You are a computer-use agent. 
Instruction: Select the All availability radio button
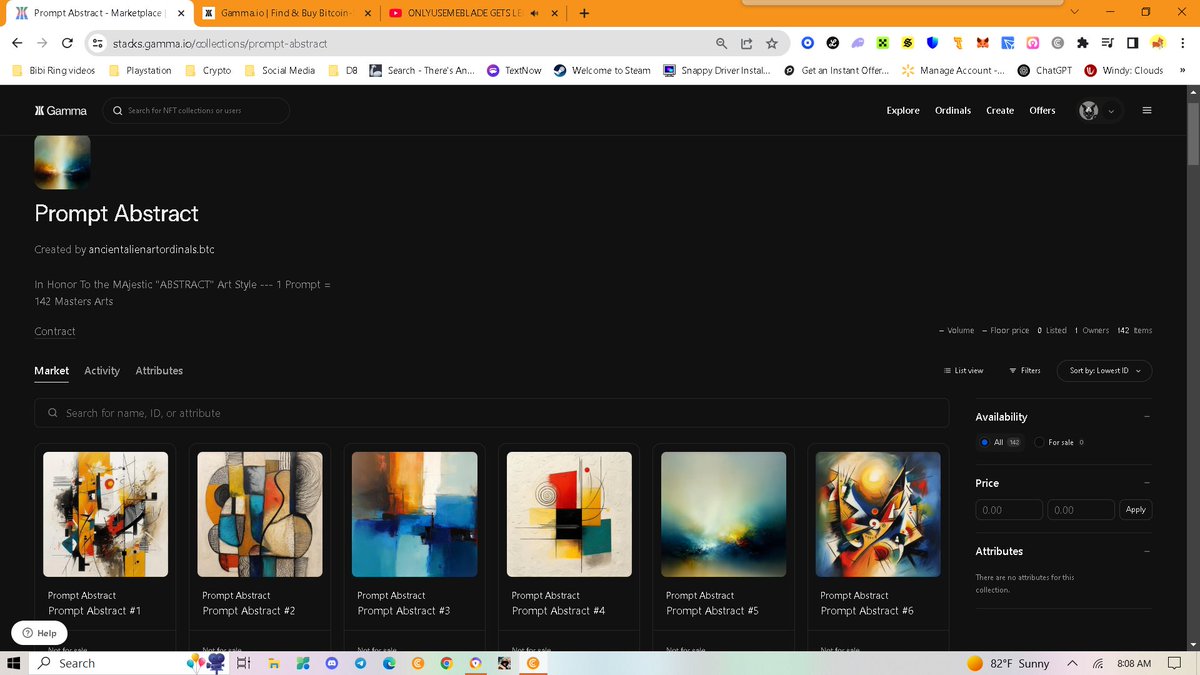point(985,442)
